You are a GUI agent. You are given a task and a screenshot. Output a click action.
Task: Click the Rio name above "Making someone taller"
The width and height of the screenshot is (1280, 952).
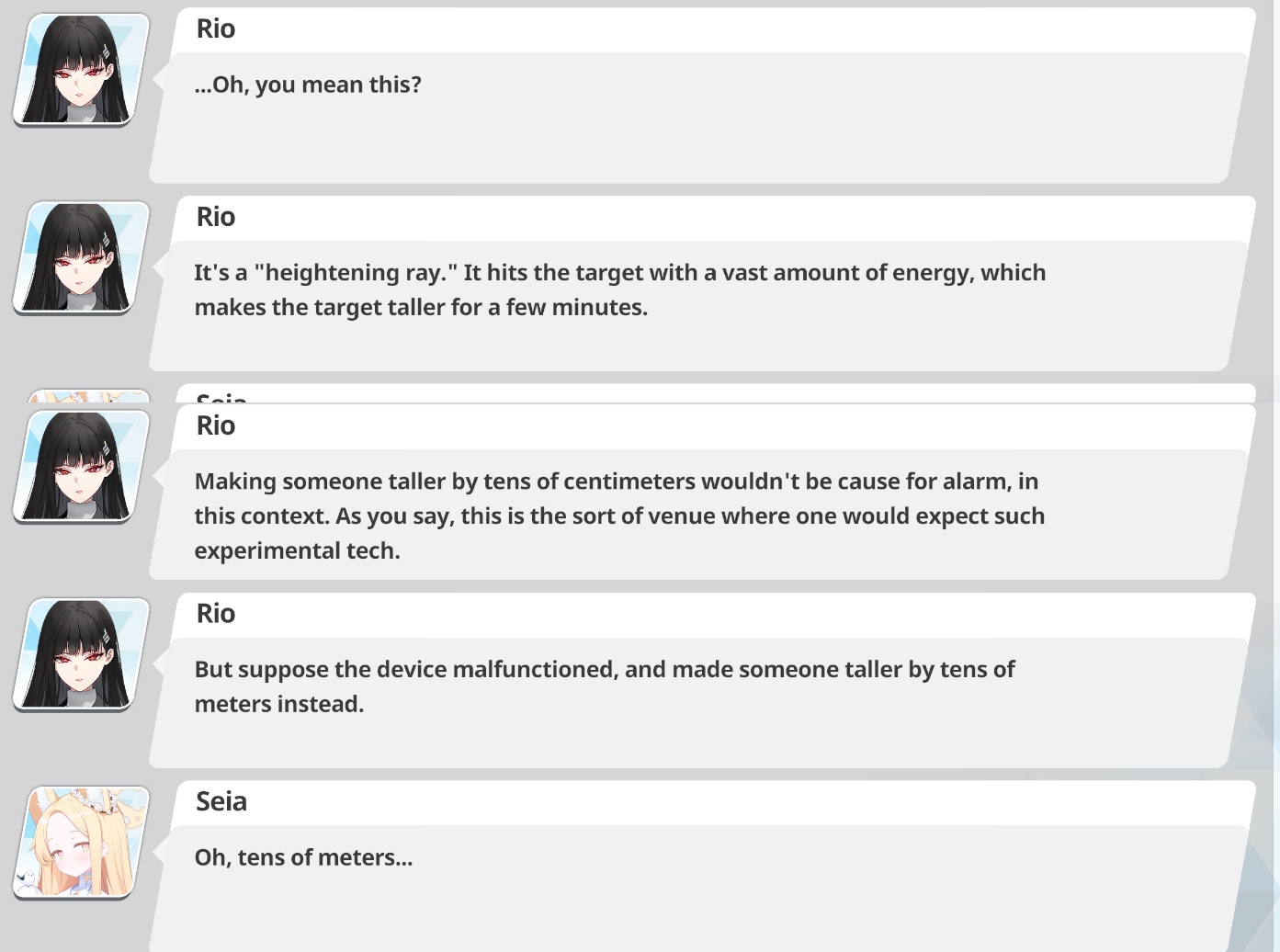coord(216,425)
